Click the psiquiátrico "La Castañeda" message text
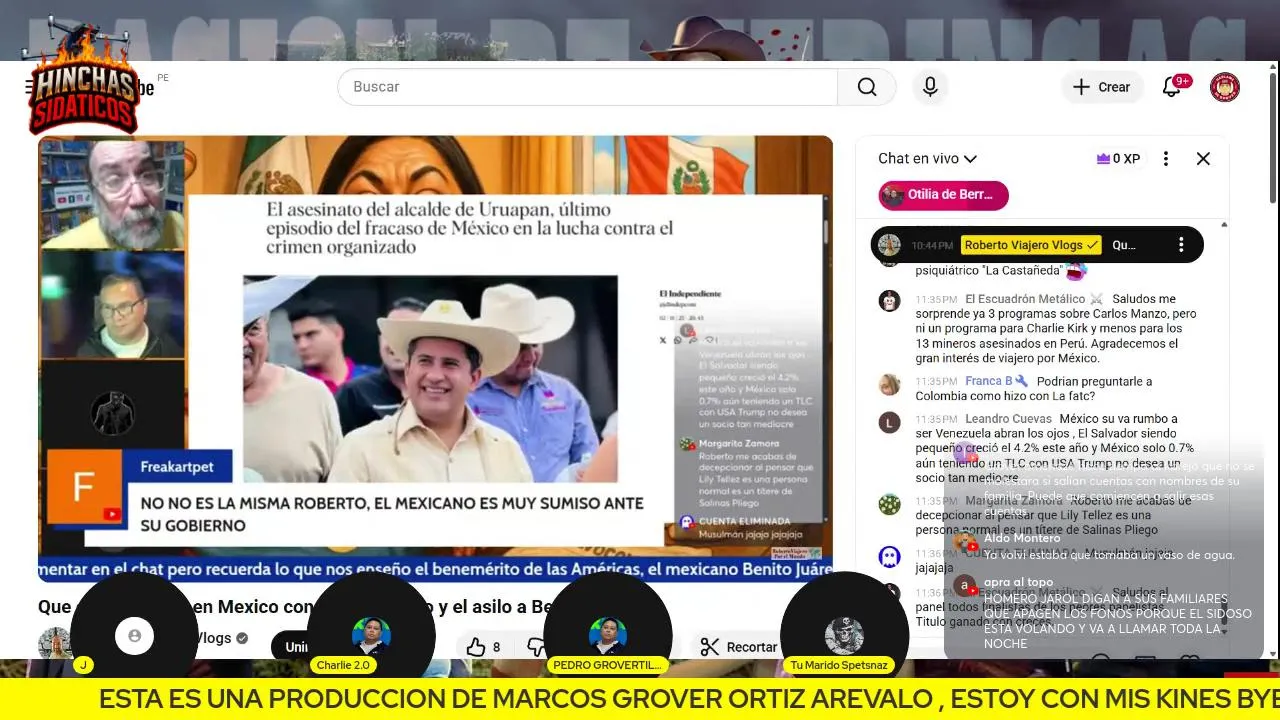Screen dimensions: 1280x720 point(989,270)
